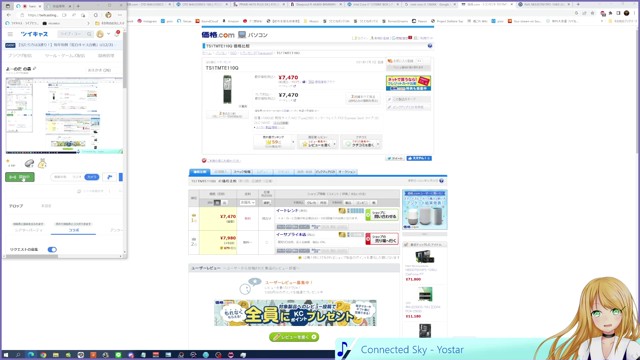Screen dimensions: 640x360
Task: Open the TwitCasting hamburger menu
Action: (x=10, y=34)
